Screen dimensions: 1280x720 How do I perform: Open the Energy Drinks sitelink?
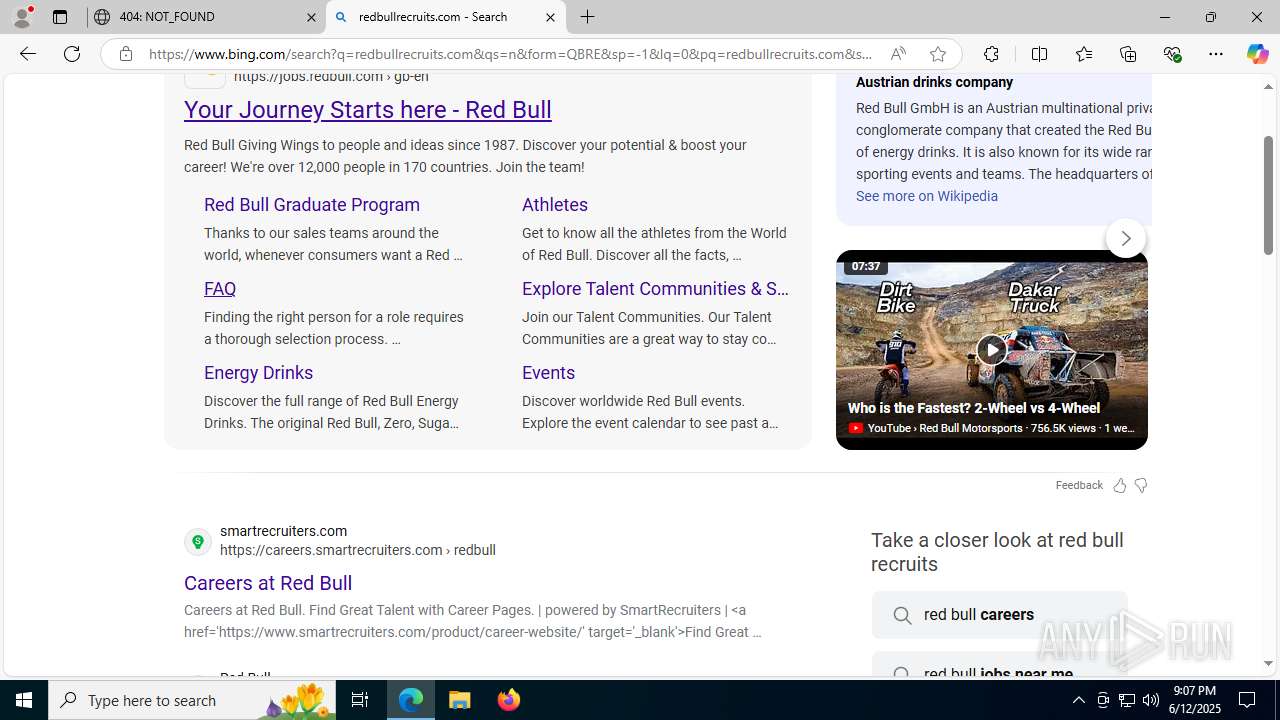point(258,372)
